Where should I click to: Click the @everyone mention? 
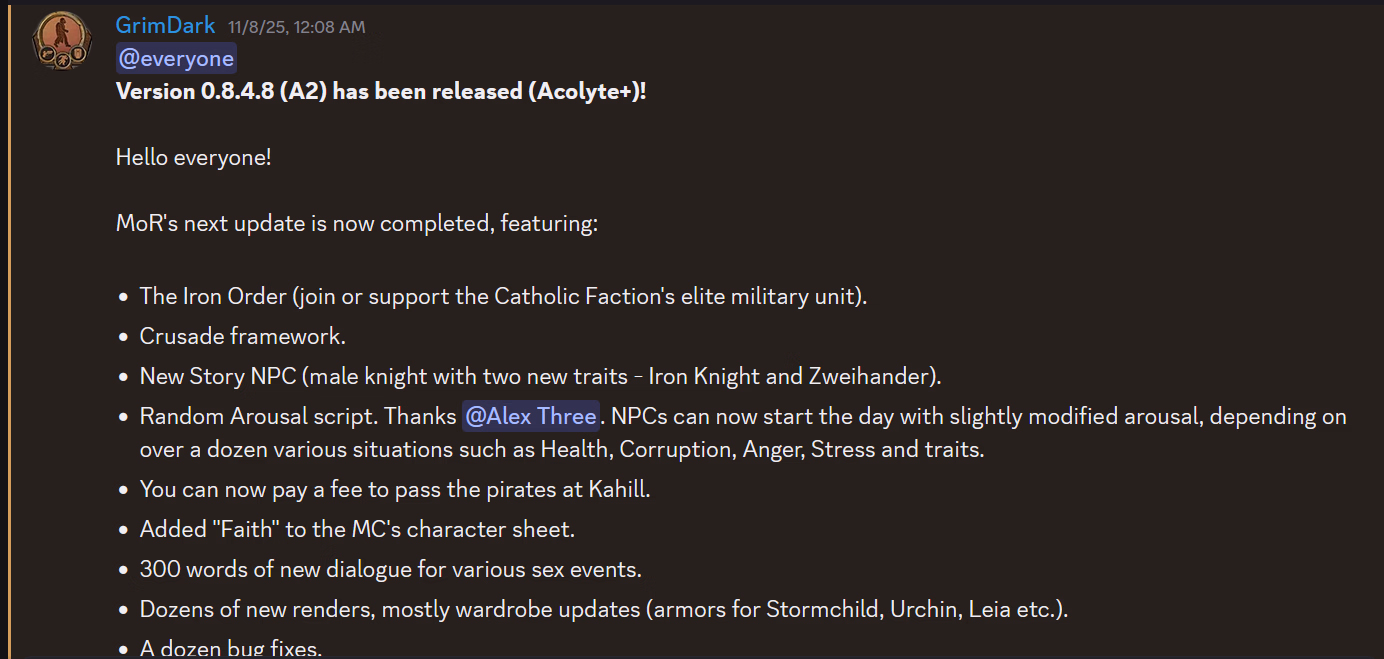click(x=176, y=58)
